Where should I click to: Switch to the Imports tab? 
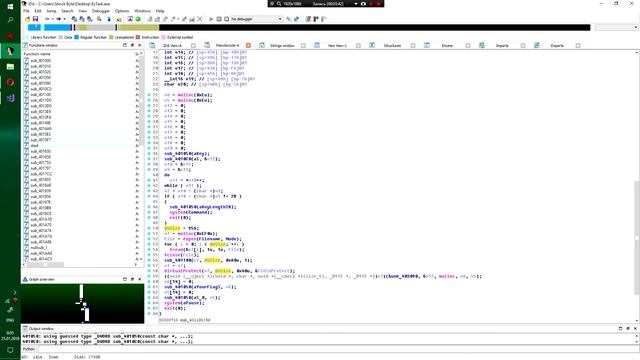[x=502, y=46]
